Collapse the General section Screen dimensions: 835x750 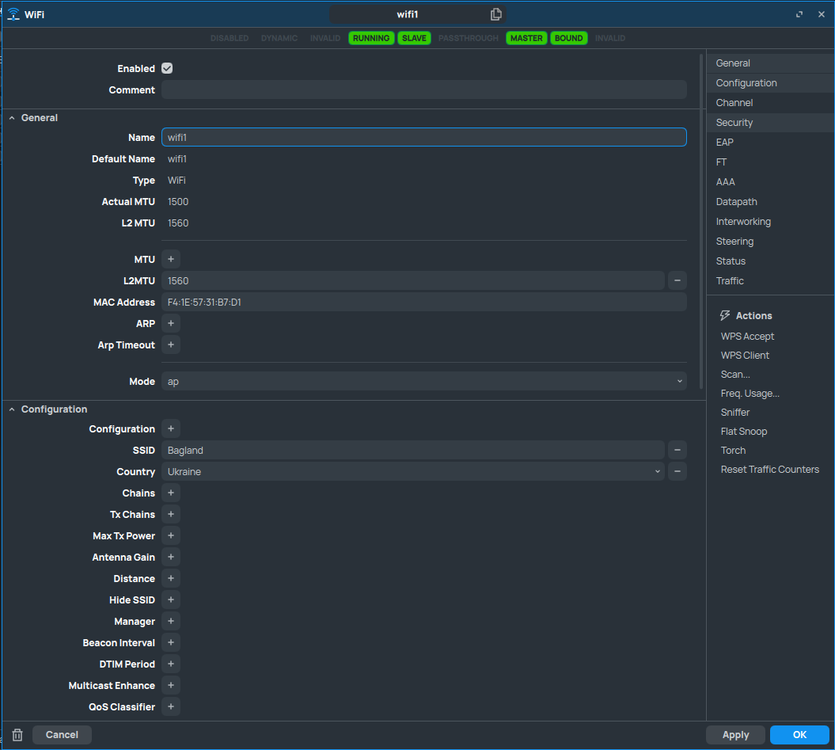13,118
